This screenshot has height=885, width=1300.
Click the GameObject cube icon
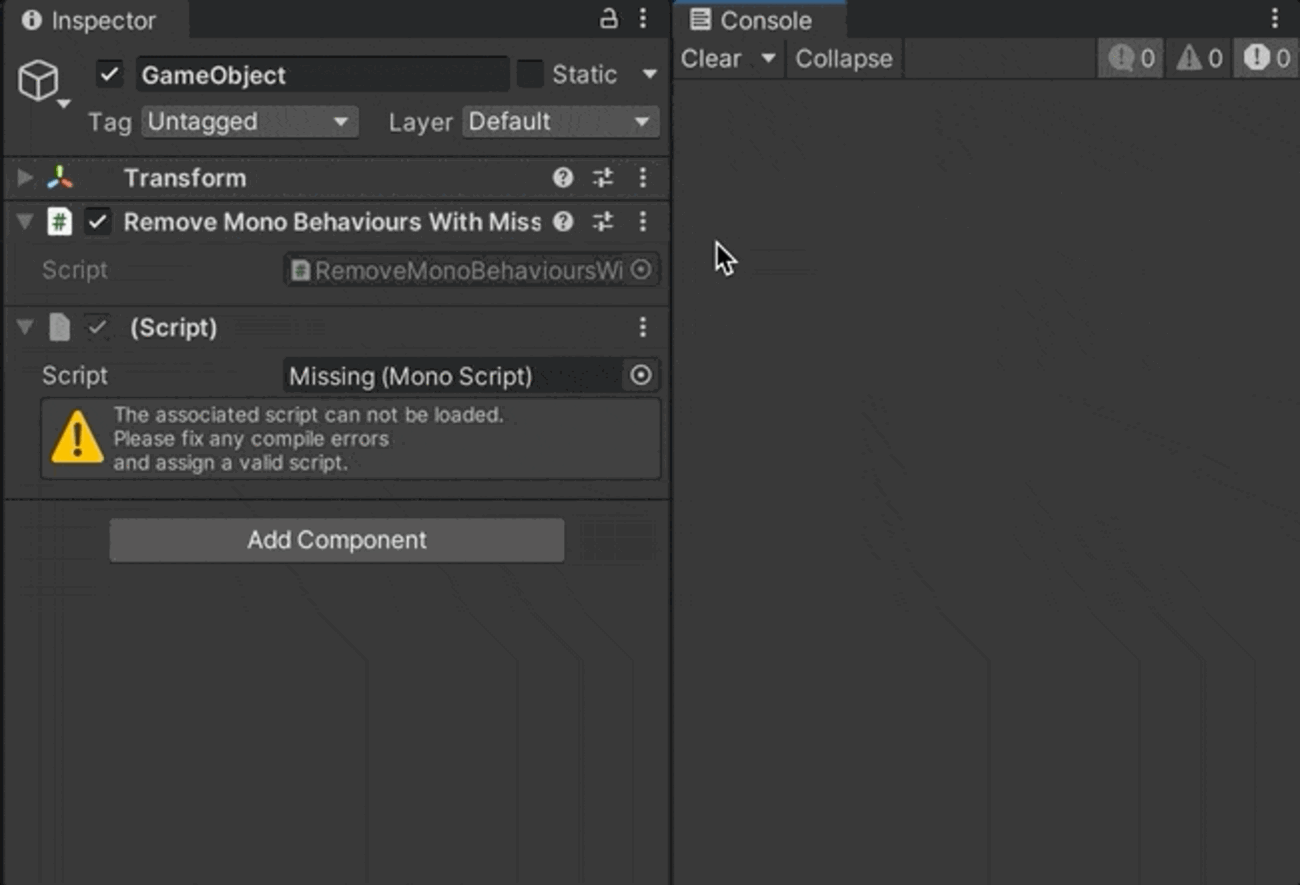point(39,79)
